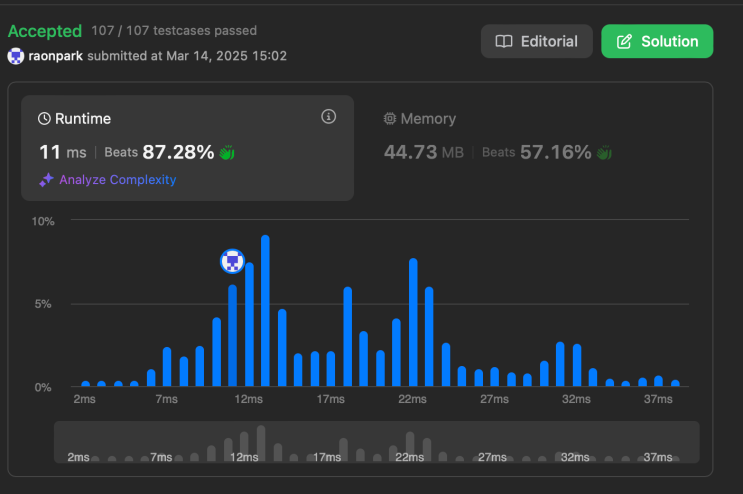Click the sparkle icon by Analyze Complexity
Image resolution: width=743 pixels, height=494 pixels.
[46, 180]
